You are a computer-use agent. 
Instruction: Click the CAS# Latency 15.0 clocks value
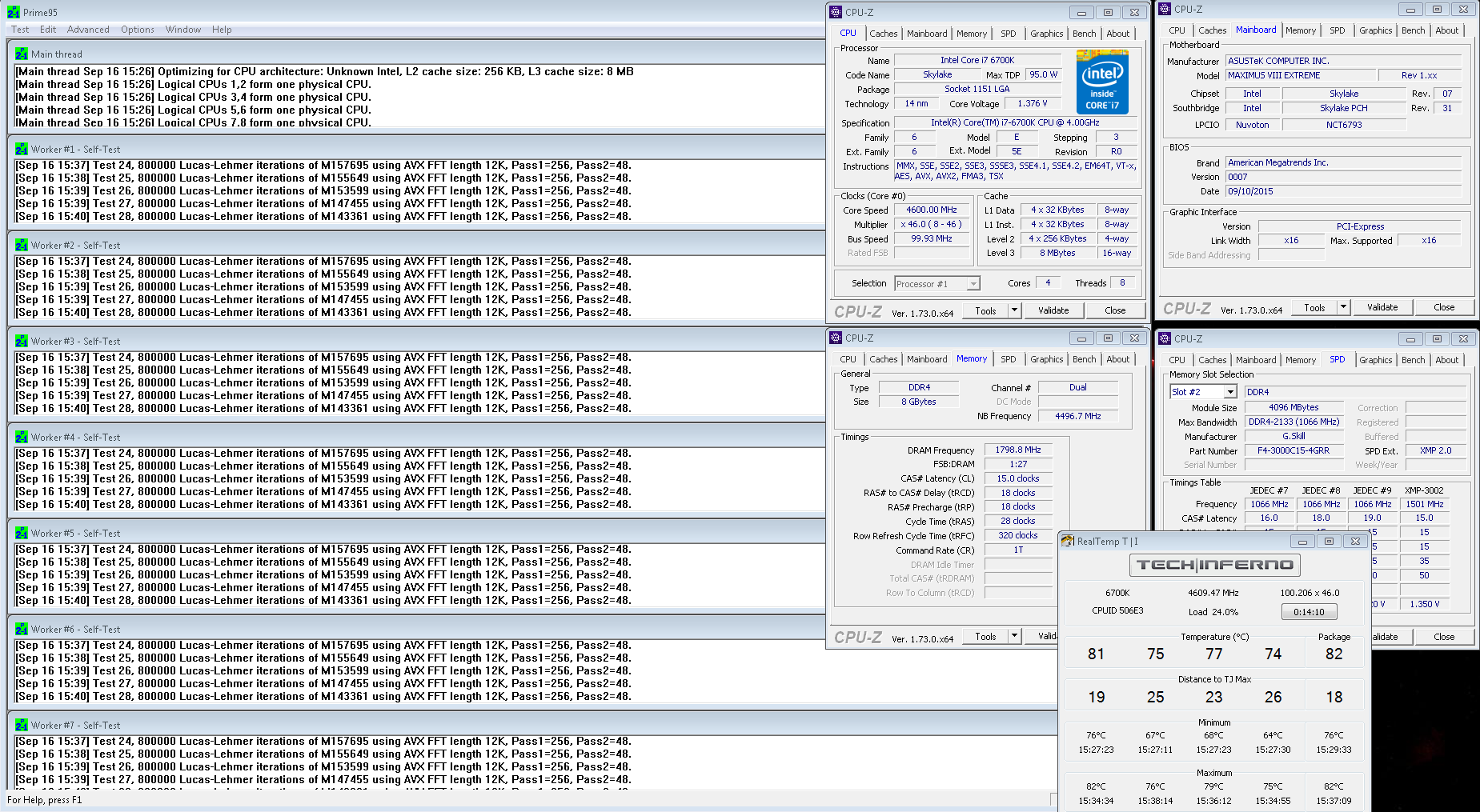(x=1018, y=478)
